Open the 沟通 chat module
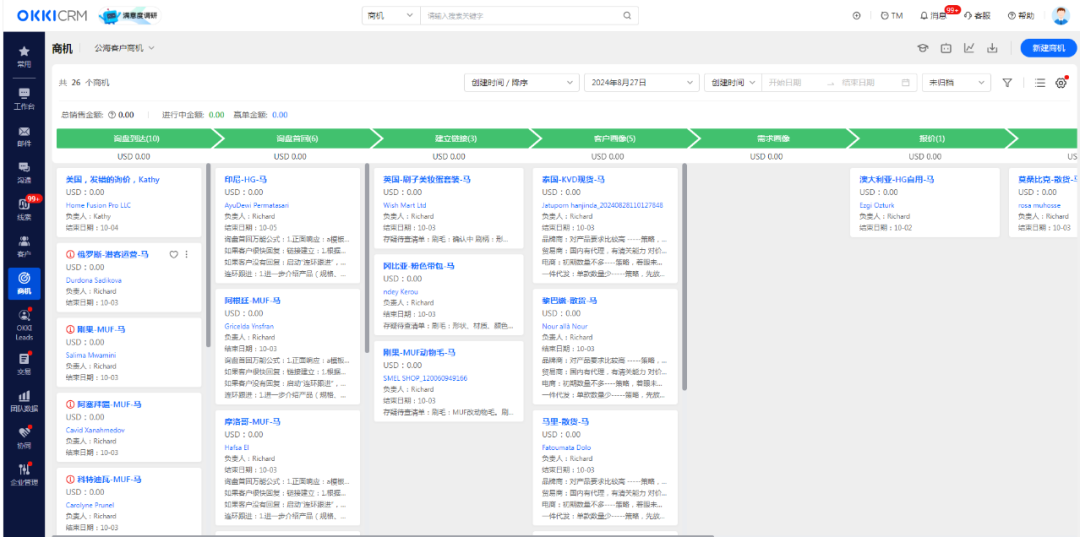Screen dimensions: 1080x537 click(24, 173)
